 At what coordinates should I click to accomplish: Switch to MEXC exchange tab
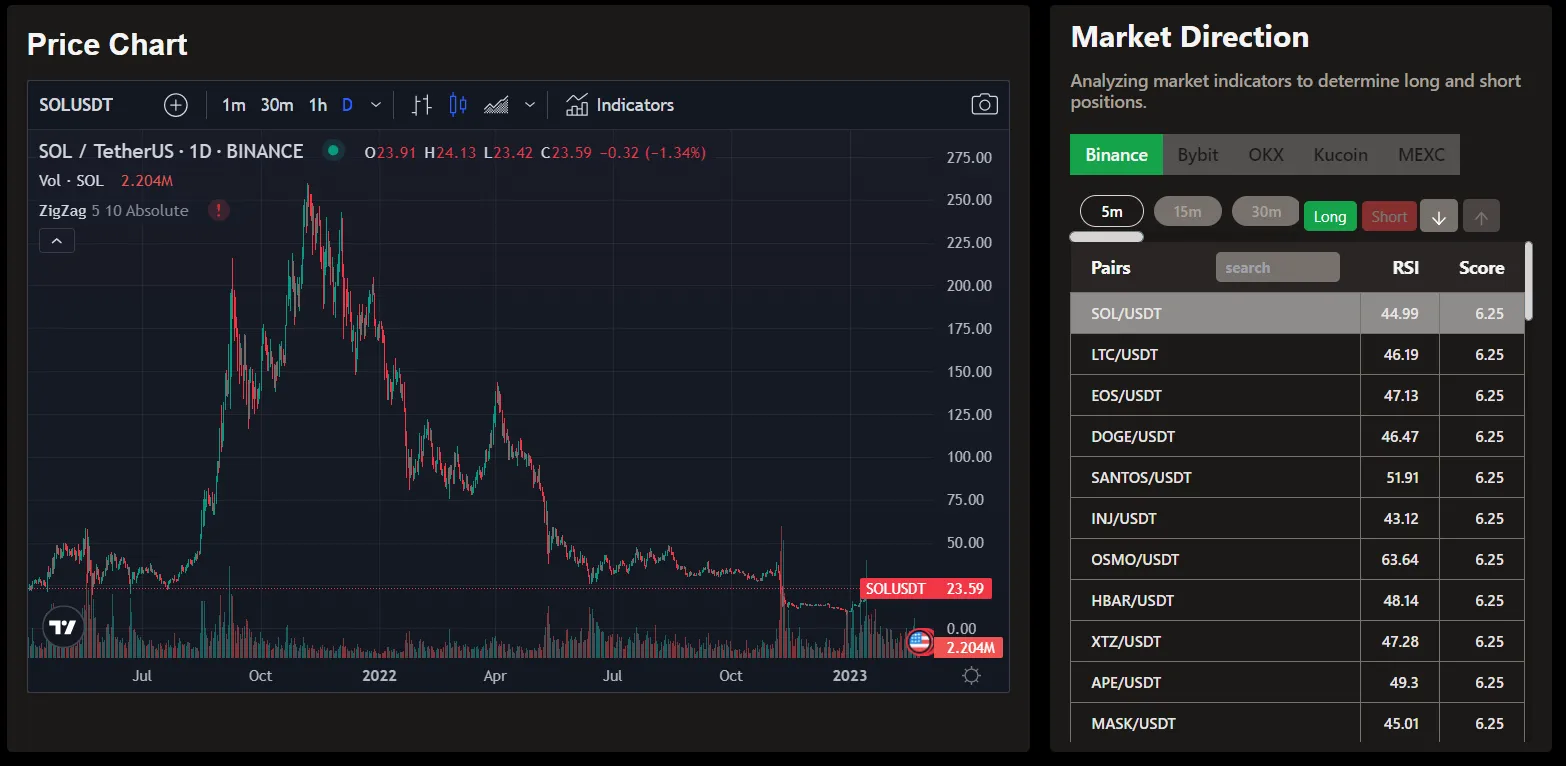point(1421,155)
